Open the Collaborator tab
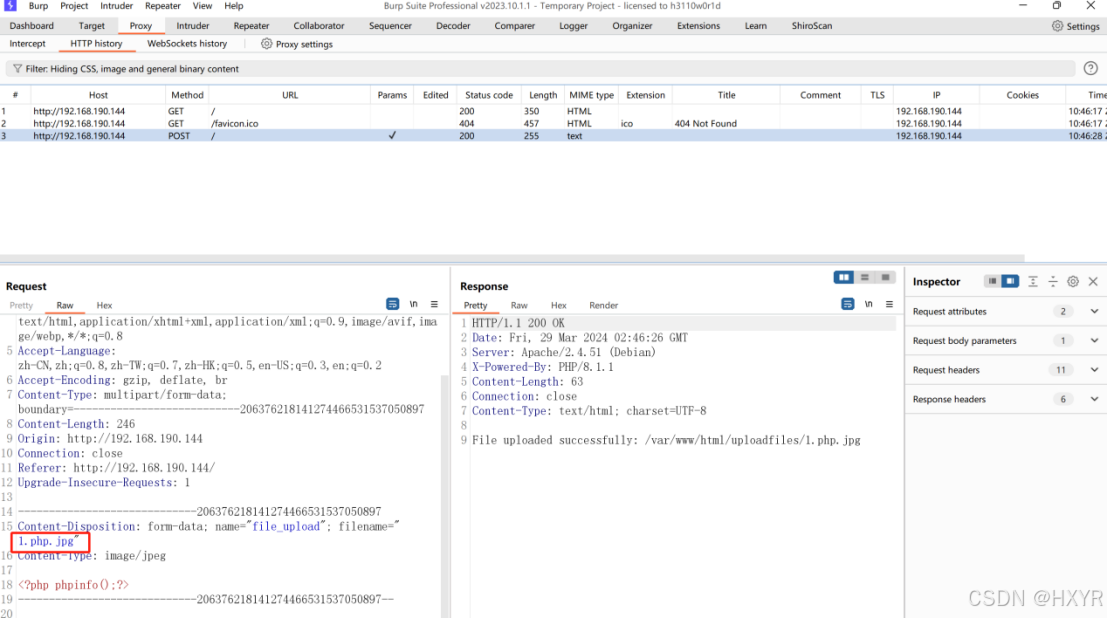Image resolution: width=1107 pixels, height=618 pixels. pos(319,25)
